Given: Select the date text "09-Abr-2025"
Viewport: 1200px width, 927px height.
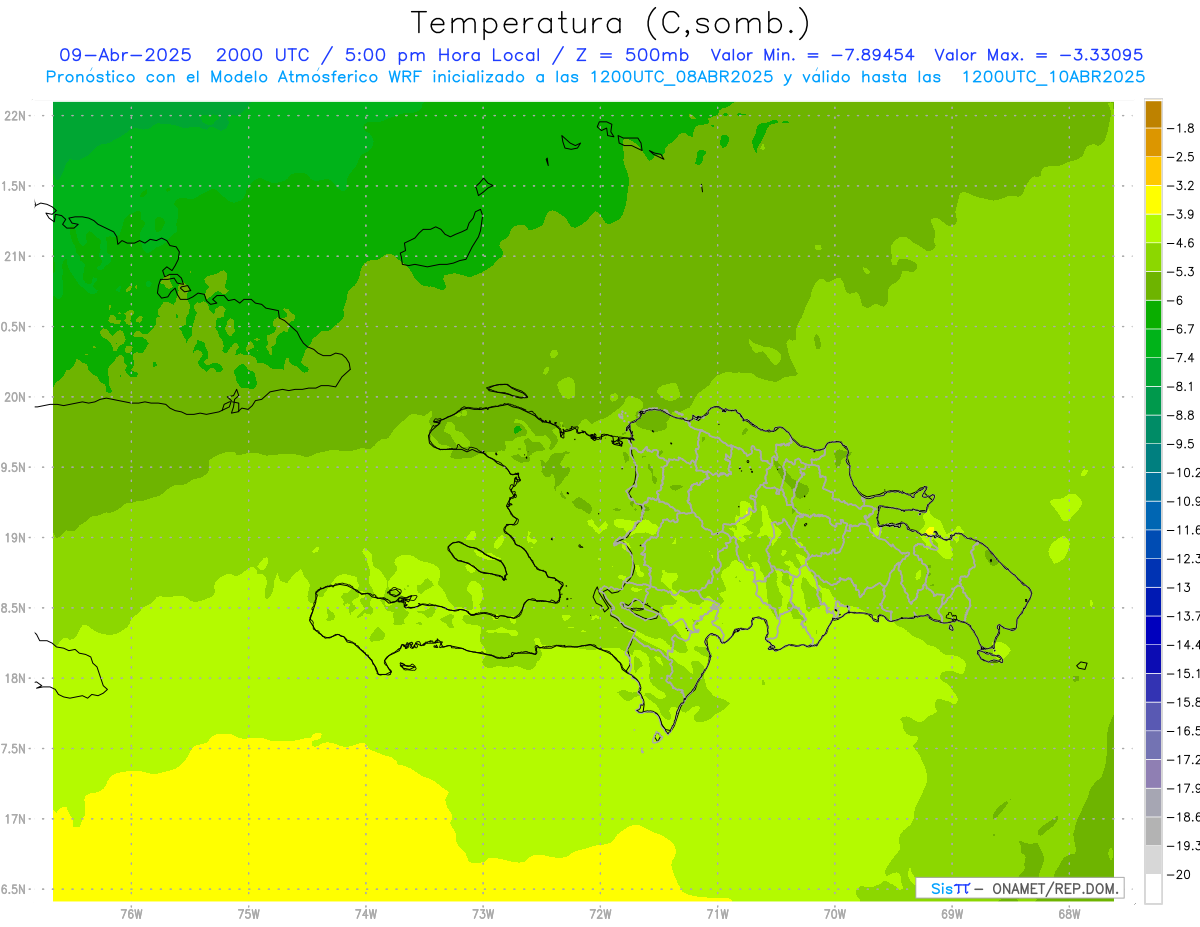Looking at the screenshot, I should point(125,55).
